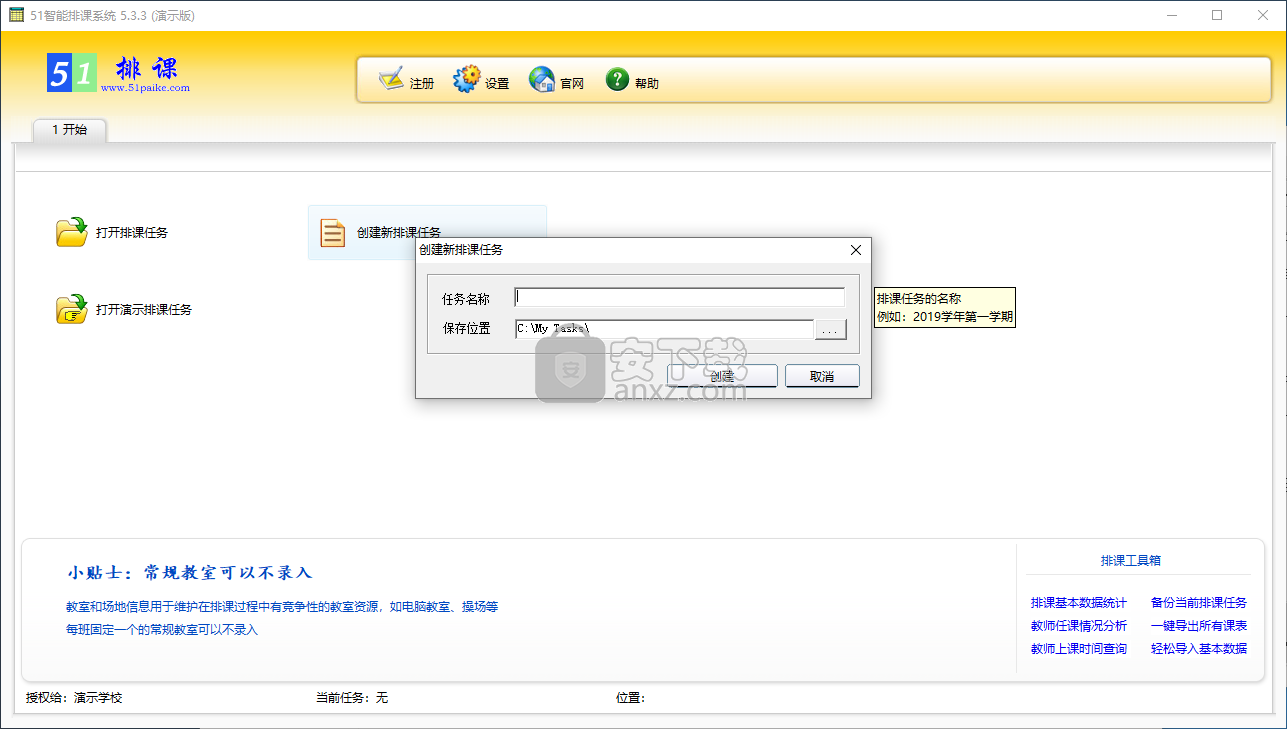Switch to the 1 开始 tab

[69, 130]
